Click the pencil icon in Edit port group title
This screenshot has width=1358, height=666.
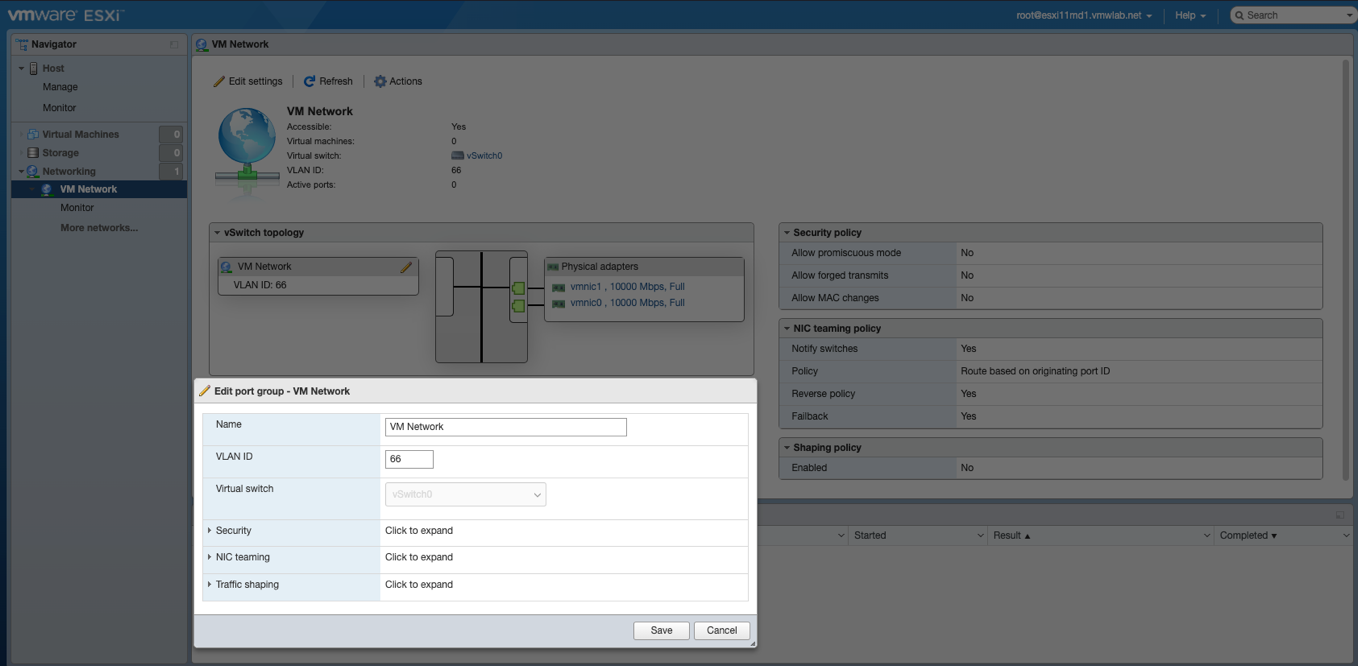click(x=205, y=391)
